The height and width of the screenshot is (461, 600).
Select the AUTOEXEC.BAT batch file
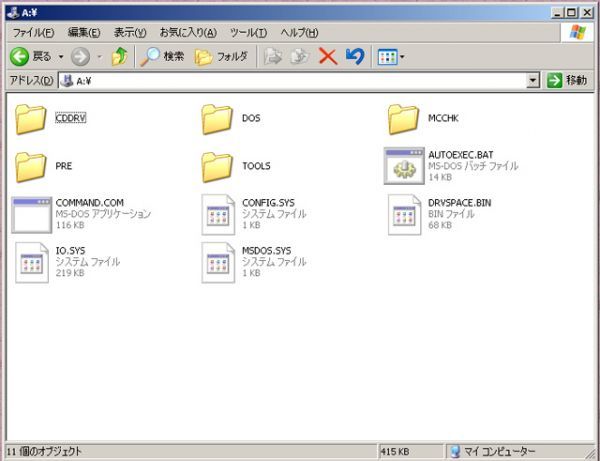pyautogui.click(x=403, y=166)
